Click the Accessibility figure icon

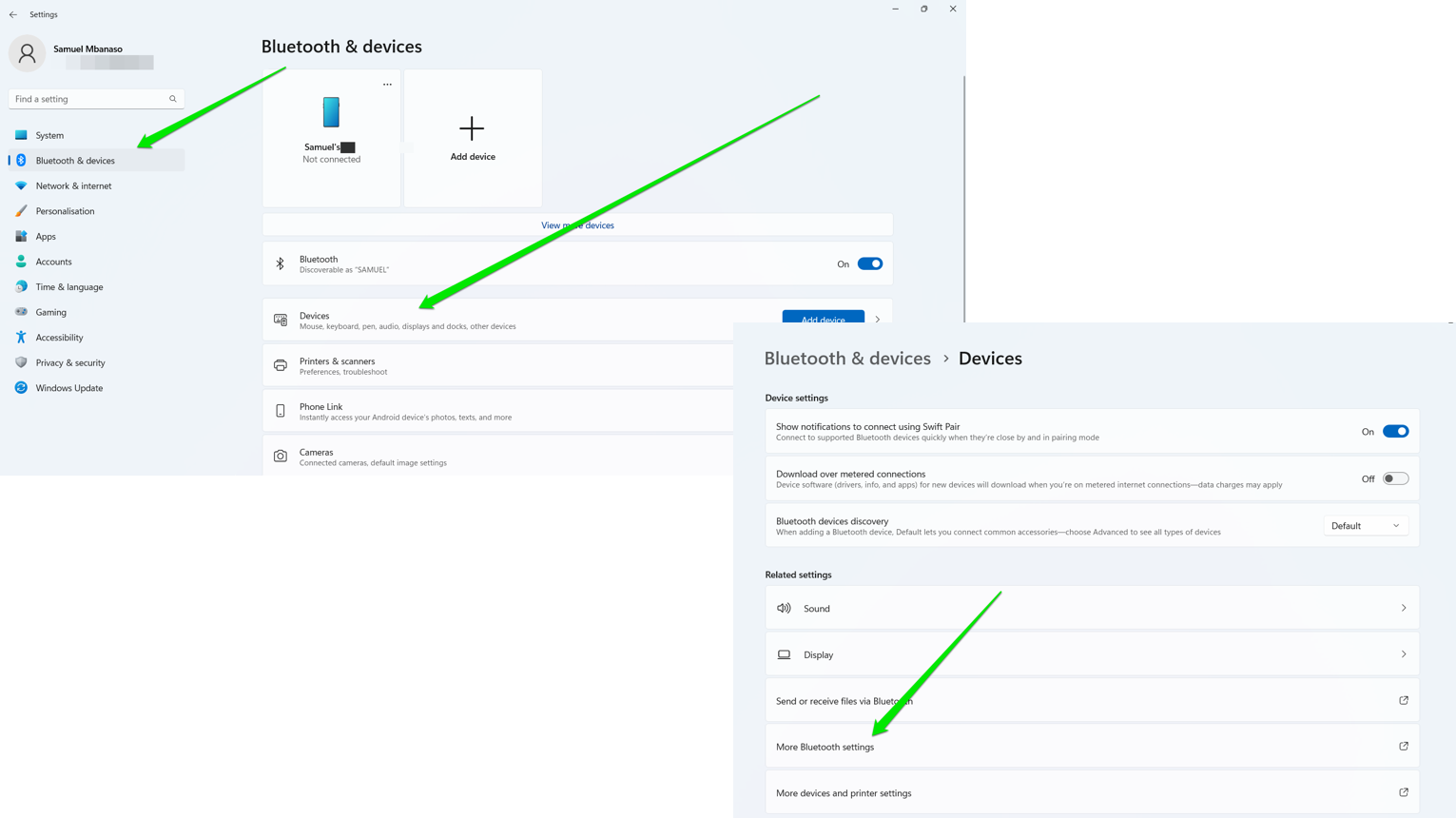pyautogui.click(x=21, y=338)
